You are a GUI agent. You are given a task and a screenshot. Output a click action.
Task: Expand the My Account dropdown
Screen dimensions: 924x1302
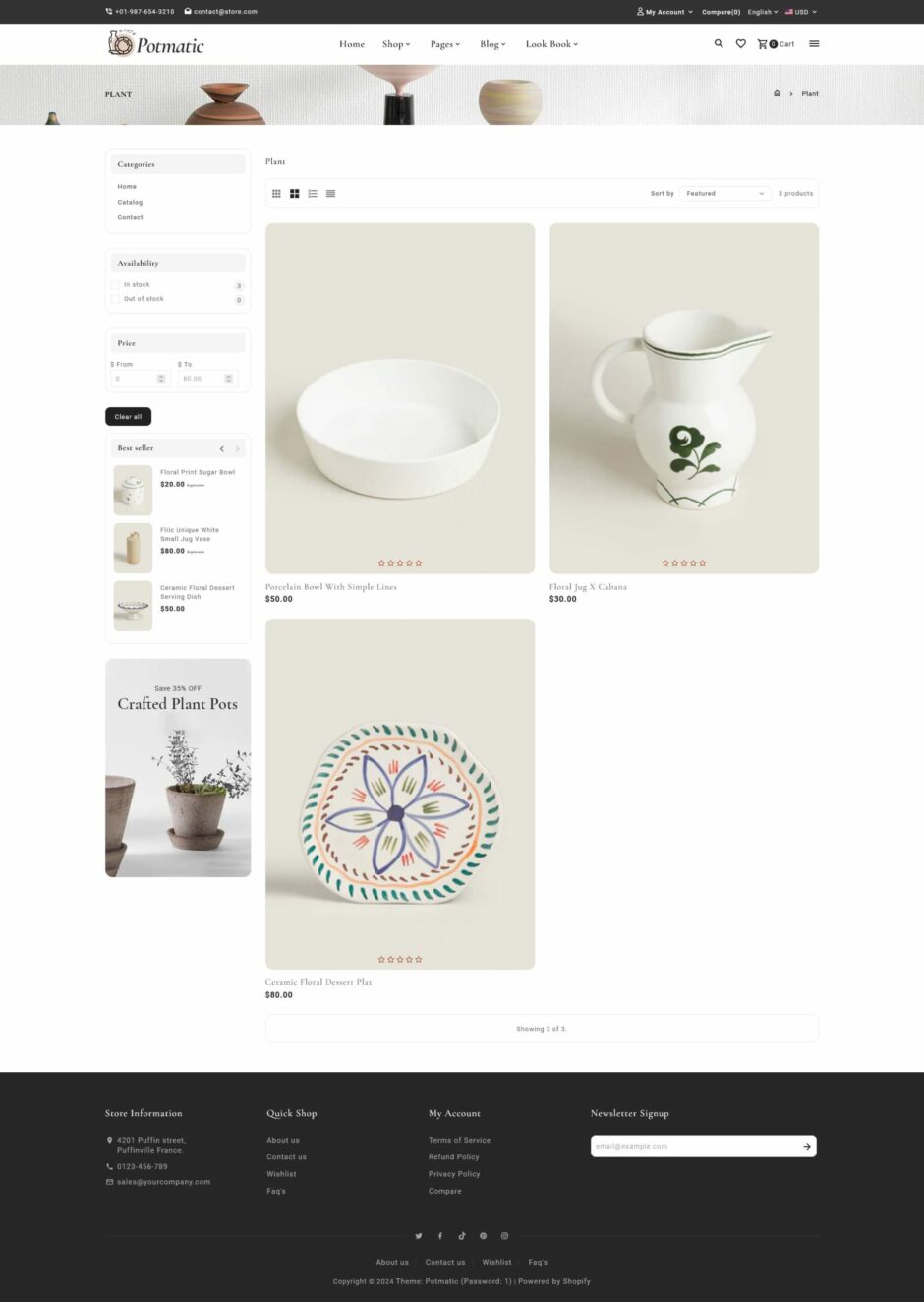click(x=664, y=12)
